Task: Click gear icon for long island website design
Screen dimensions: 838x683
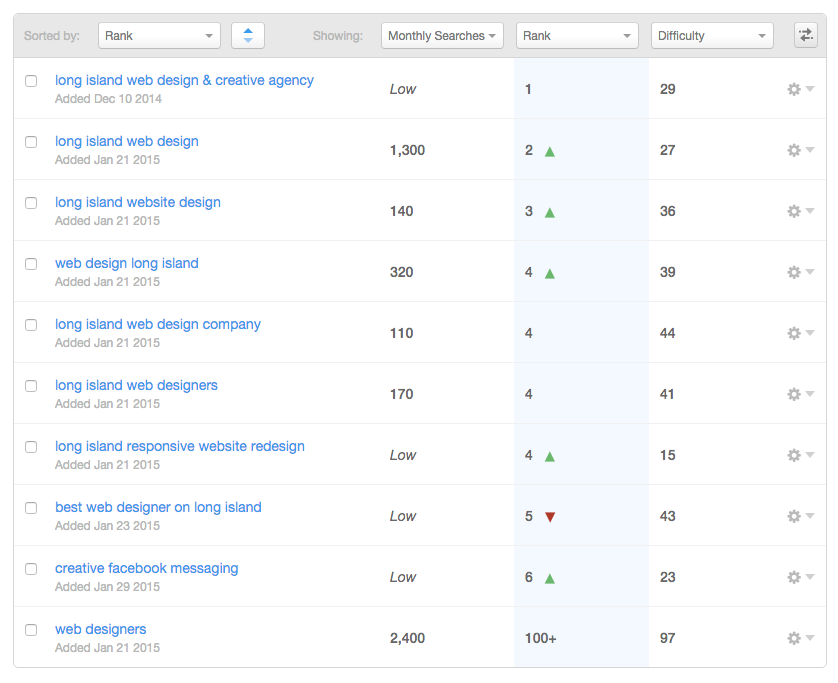Action: pos(799,211)
